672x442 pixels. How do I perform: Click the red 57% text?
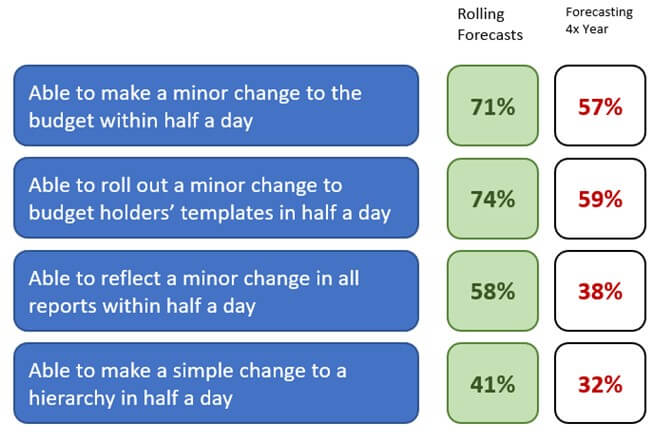[x=600, y=107]
